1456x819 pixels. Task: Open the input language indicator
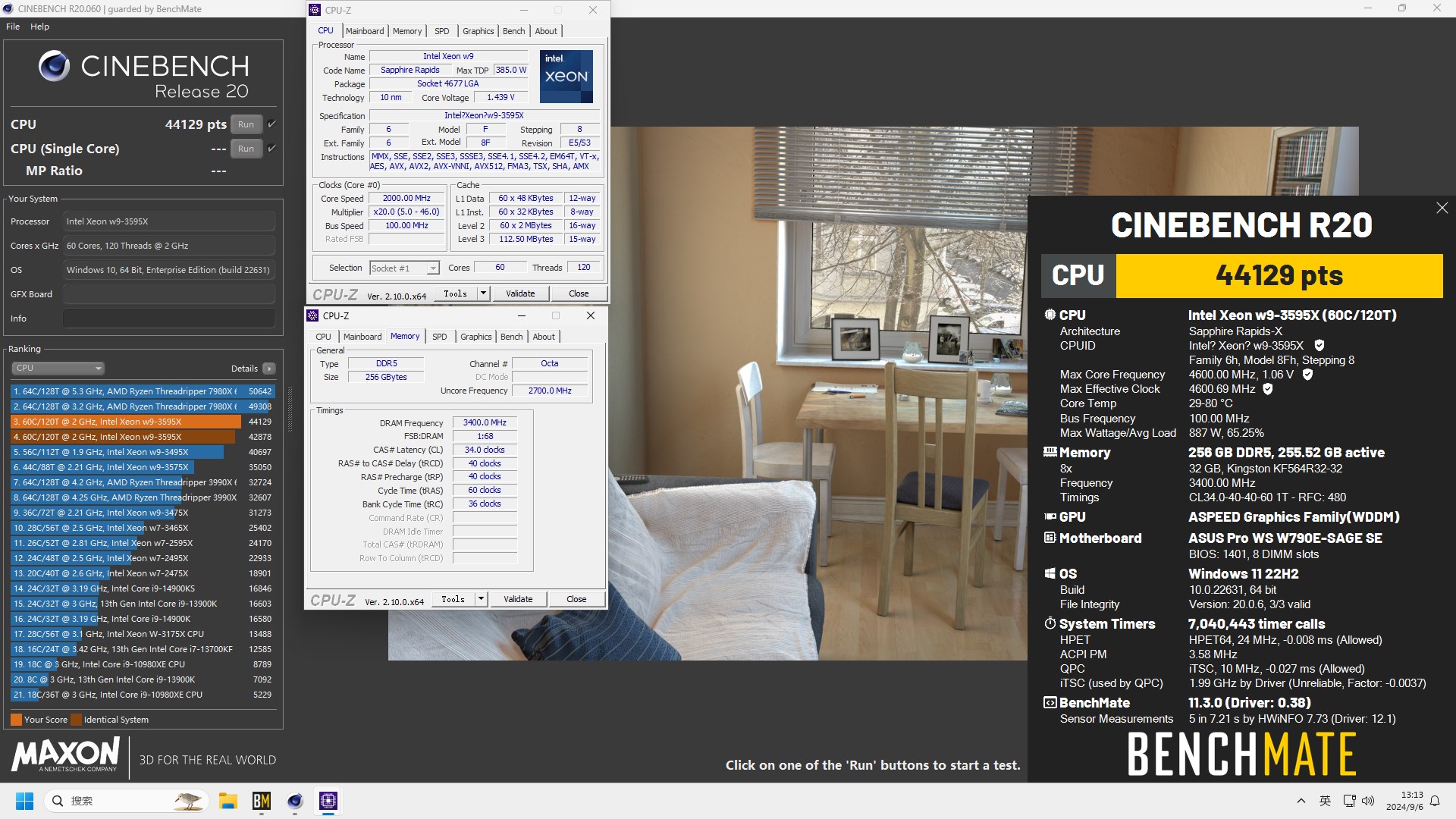click(x=1325, y=801)
